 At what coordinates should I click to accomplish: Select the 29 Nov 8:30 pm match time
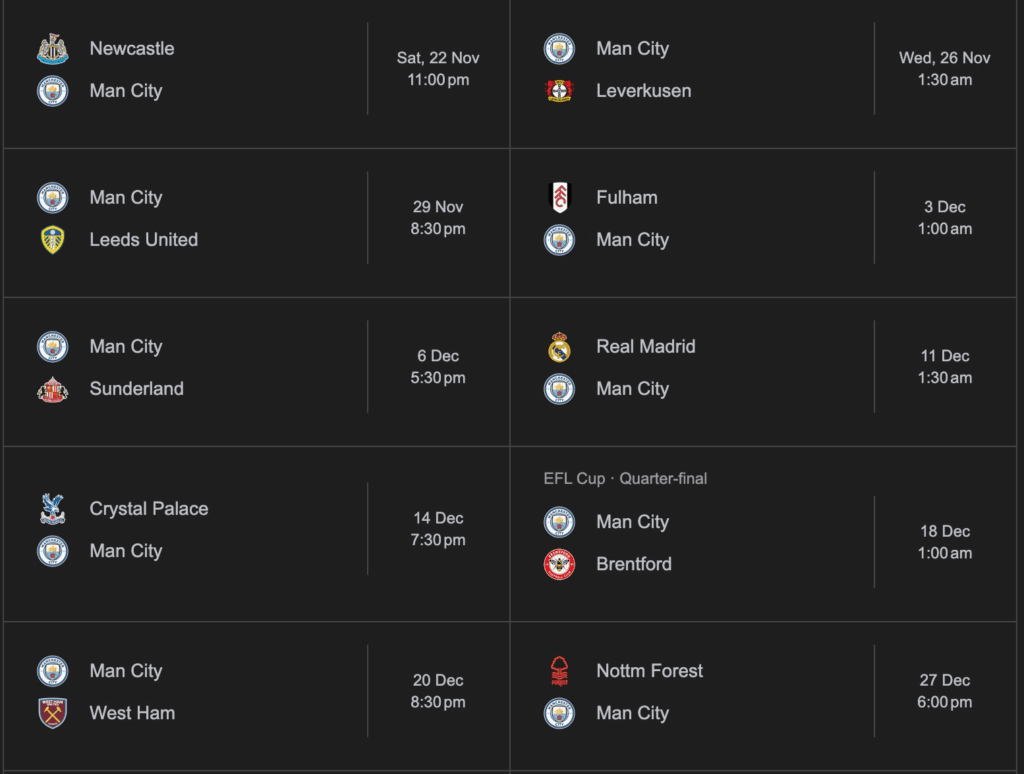click(438, 218)
